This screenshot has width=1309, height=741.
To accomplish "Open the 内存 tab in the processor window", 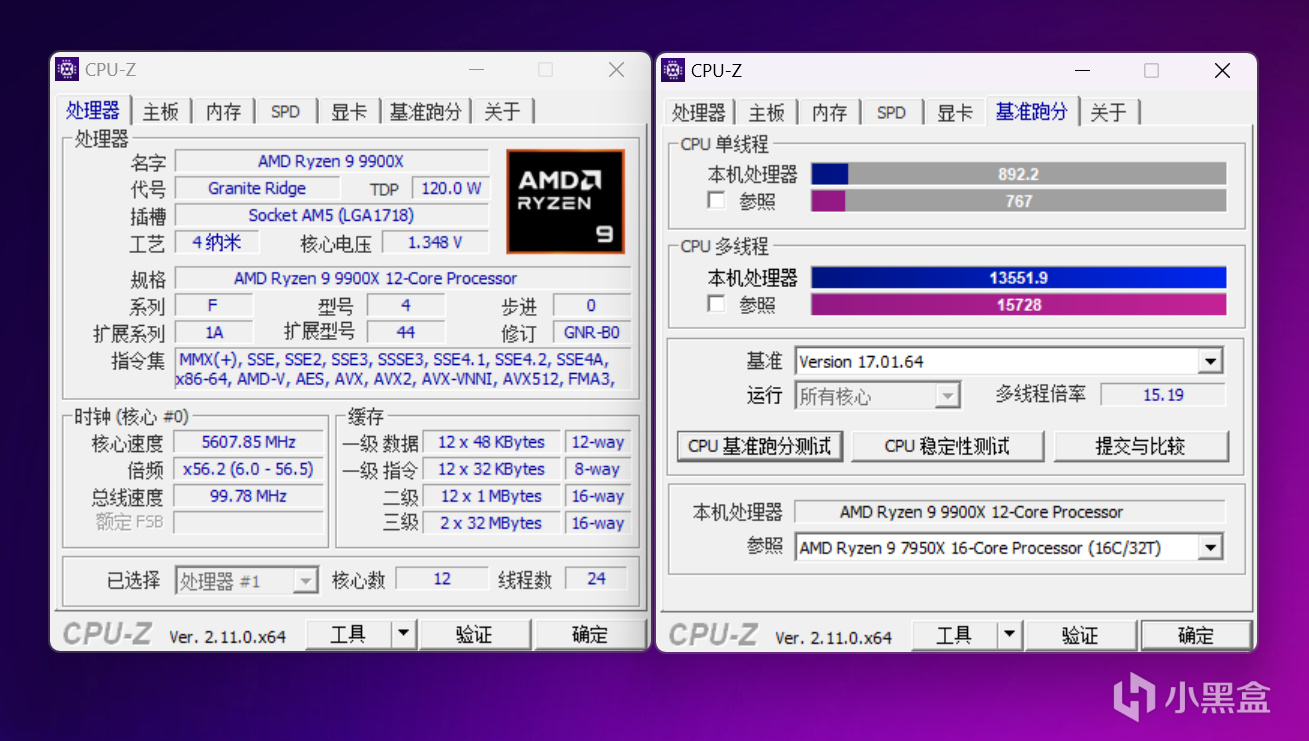I will (223, 112).
